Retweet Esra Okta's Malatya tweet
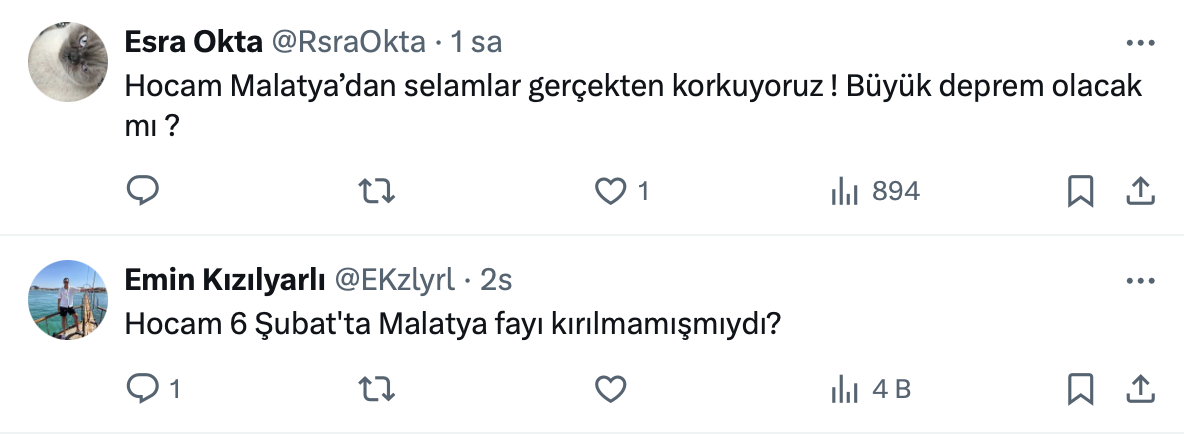The height and width of the screenshot is (434, 1184). click(x=376, y=191)
